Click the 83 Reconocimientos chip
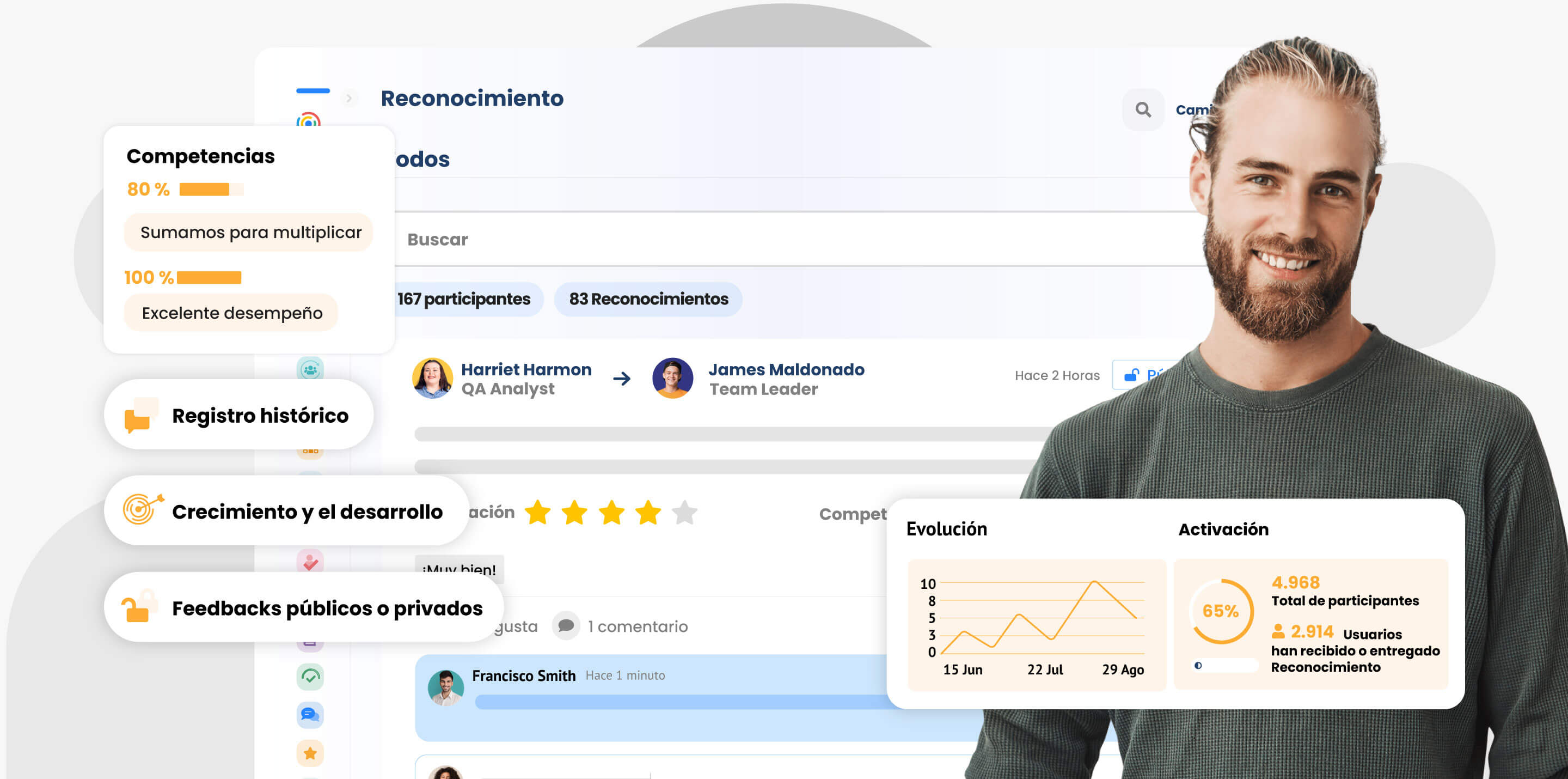Screen dimensions: 1568x779 coord(648,299)
